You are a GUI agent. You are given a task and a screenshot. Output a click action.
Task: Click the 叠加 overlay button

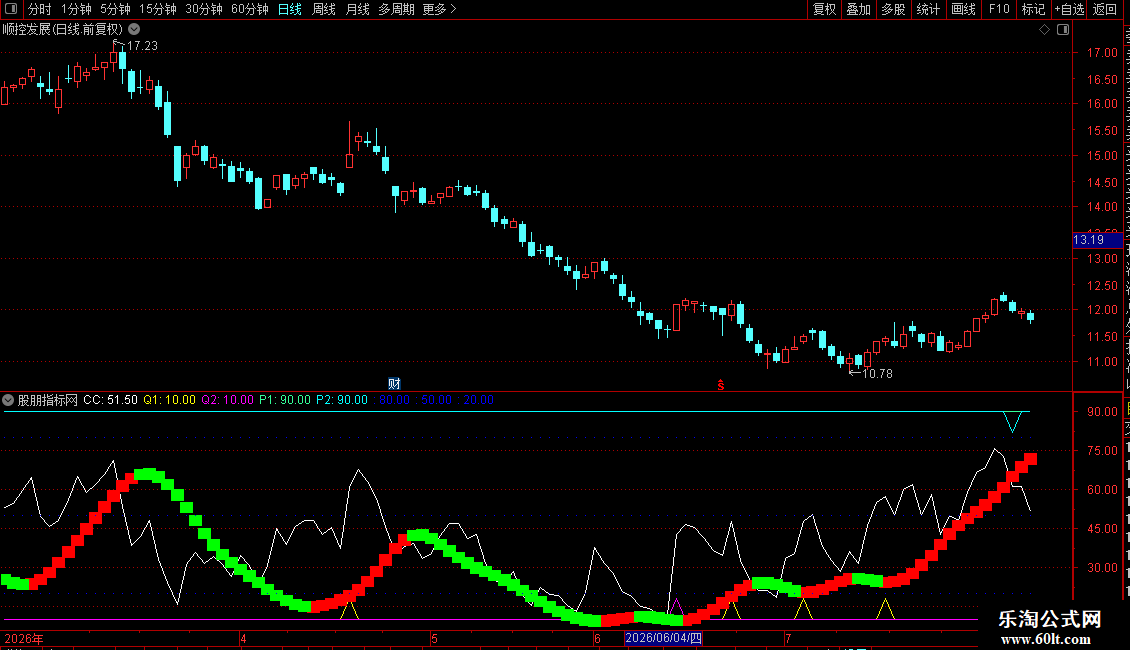tap(858, 9)
